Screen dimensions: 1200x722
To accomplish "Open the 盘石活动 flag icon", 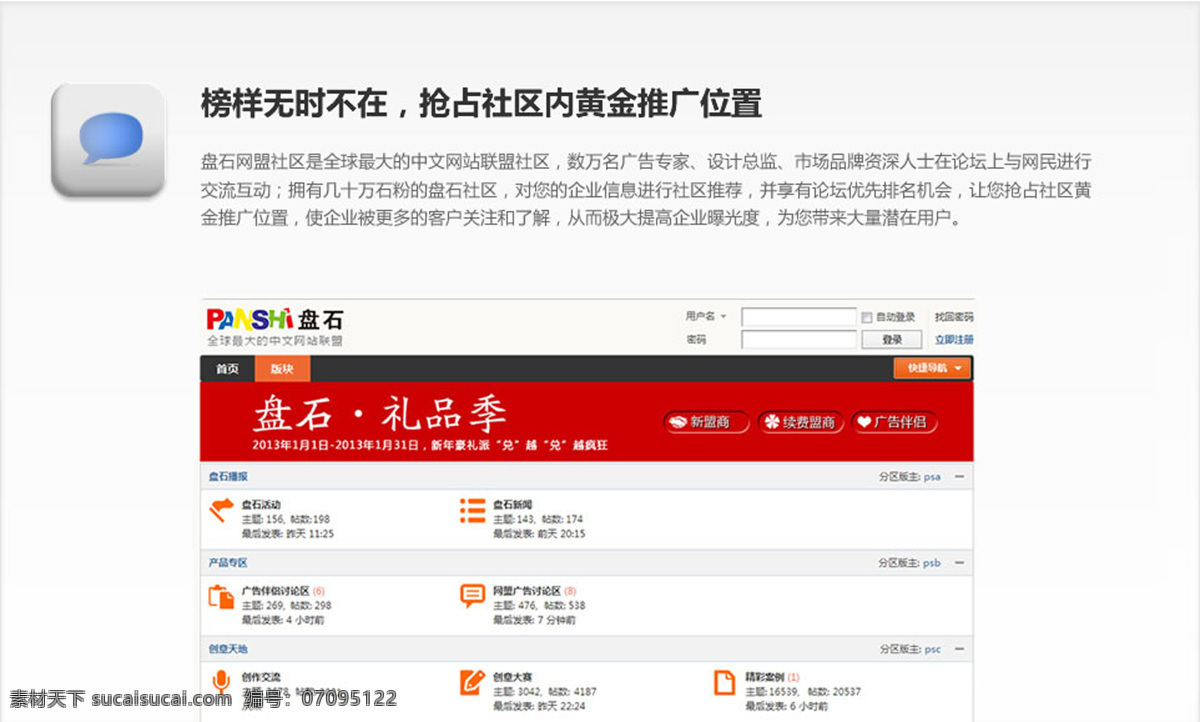I will 221,511.
